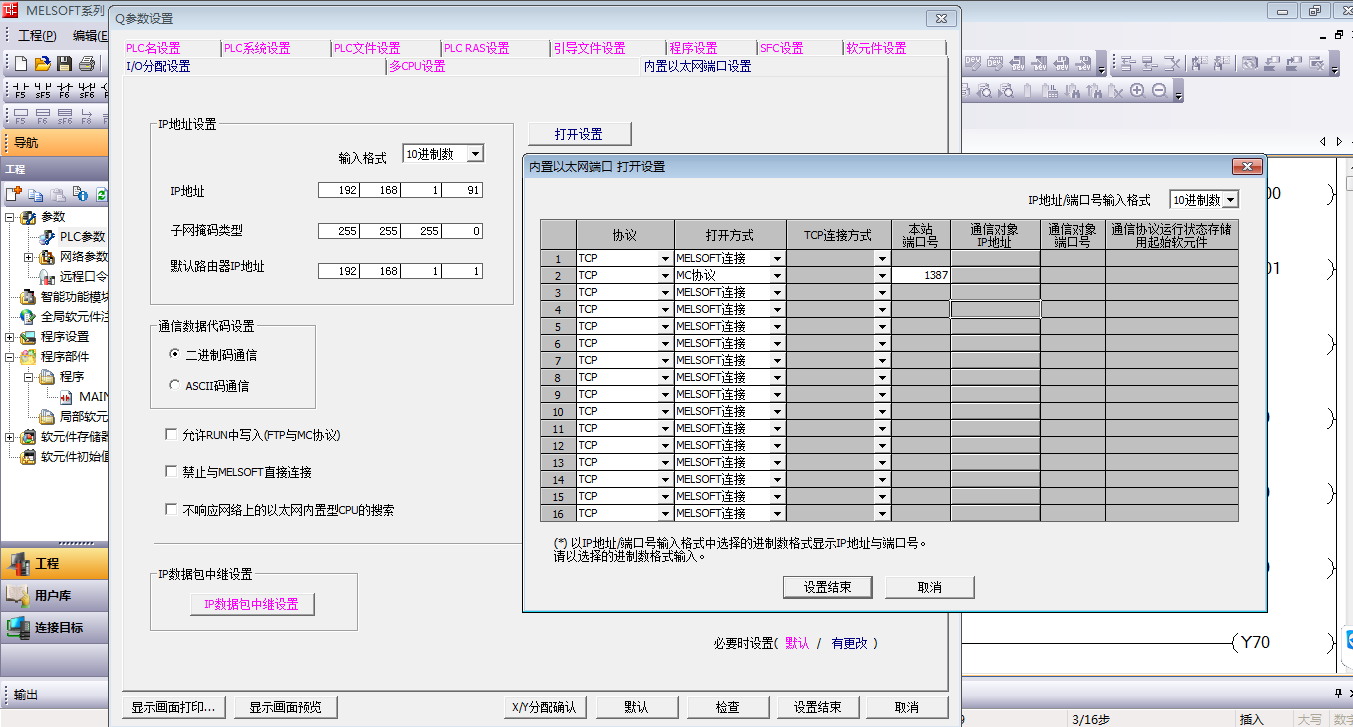Save project using the floppy disk icon
The width and height of the screenshot is (1353, 727).
[64, 64]
